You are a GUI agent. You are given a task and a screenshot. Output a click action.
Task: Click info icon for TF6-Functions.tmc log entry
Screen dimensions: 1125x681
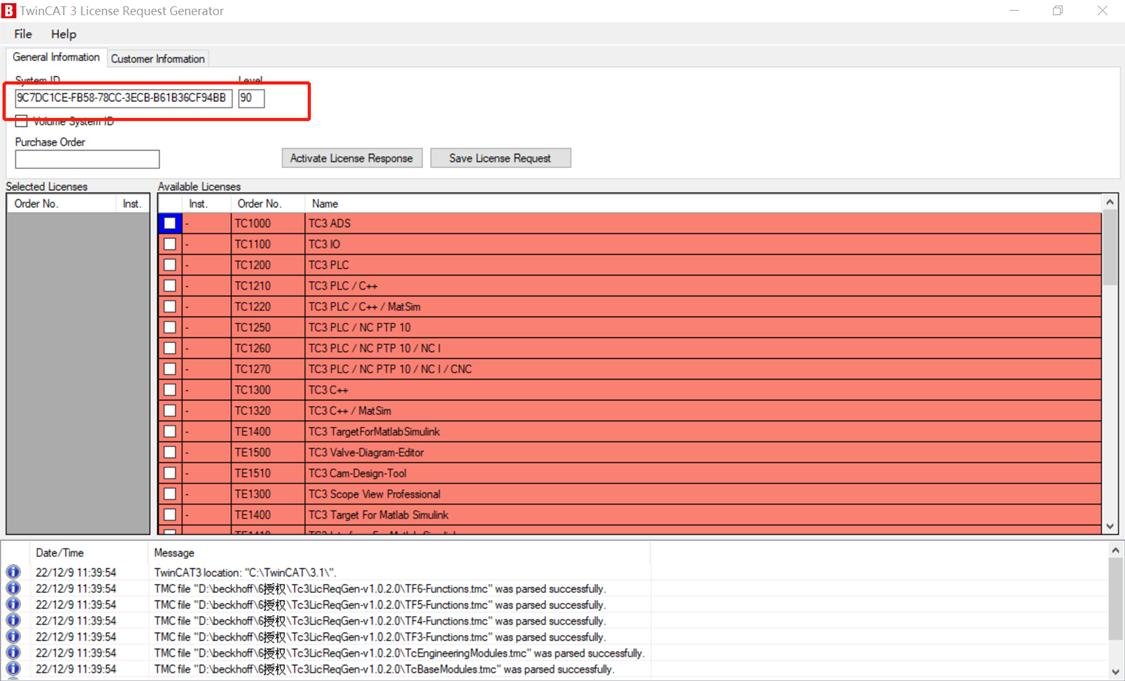coord(13,588)
